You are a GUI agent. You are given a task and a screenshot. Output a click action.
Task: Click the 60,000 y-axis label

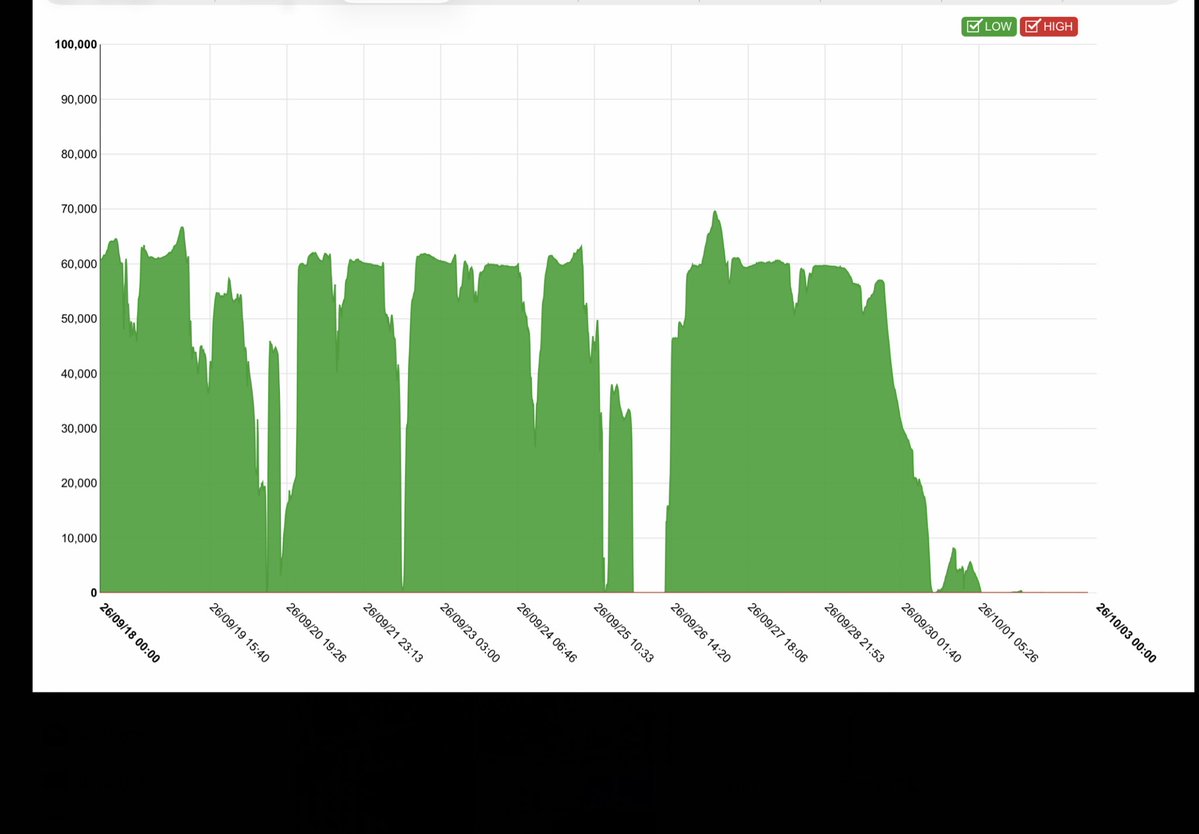coord(79,264)
